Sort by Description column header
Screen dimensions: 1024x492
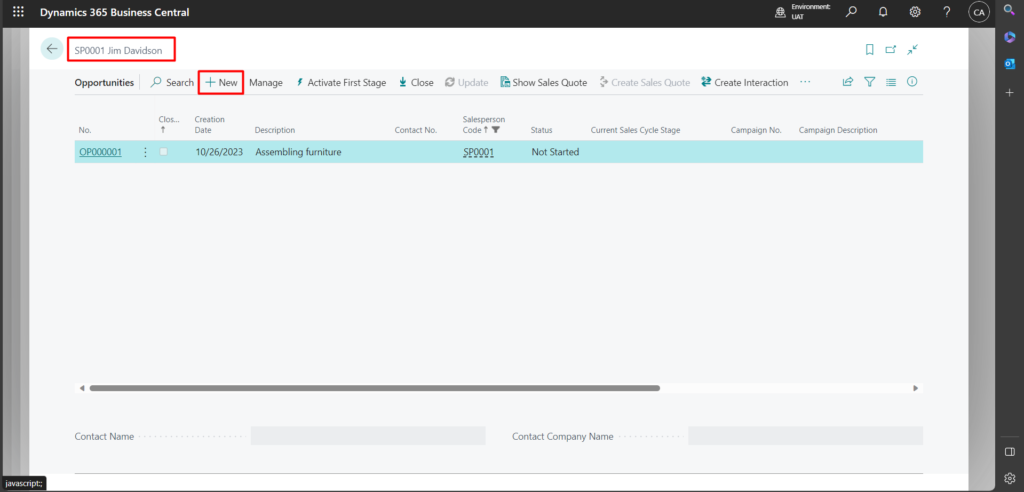click(x=275, y=130)
